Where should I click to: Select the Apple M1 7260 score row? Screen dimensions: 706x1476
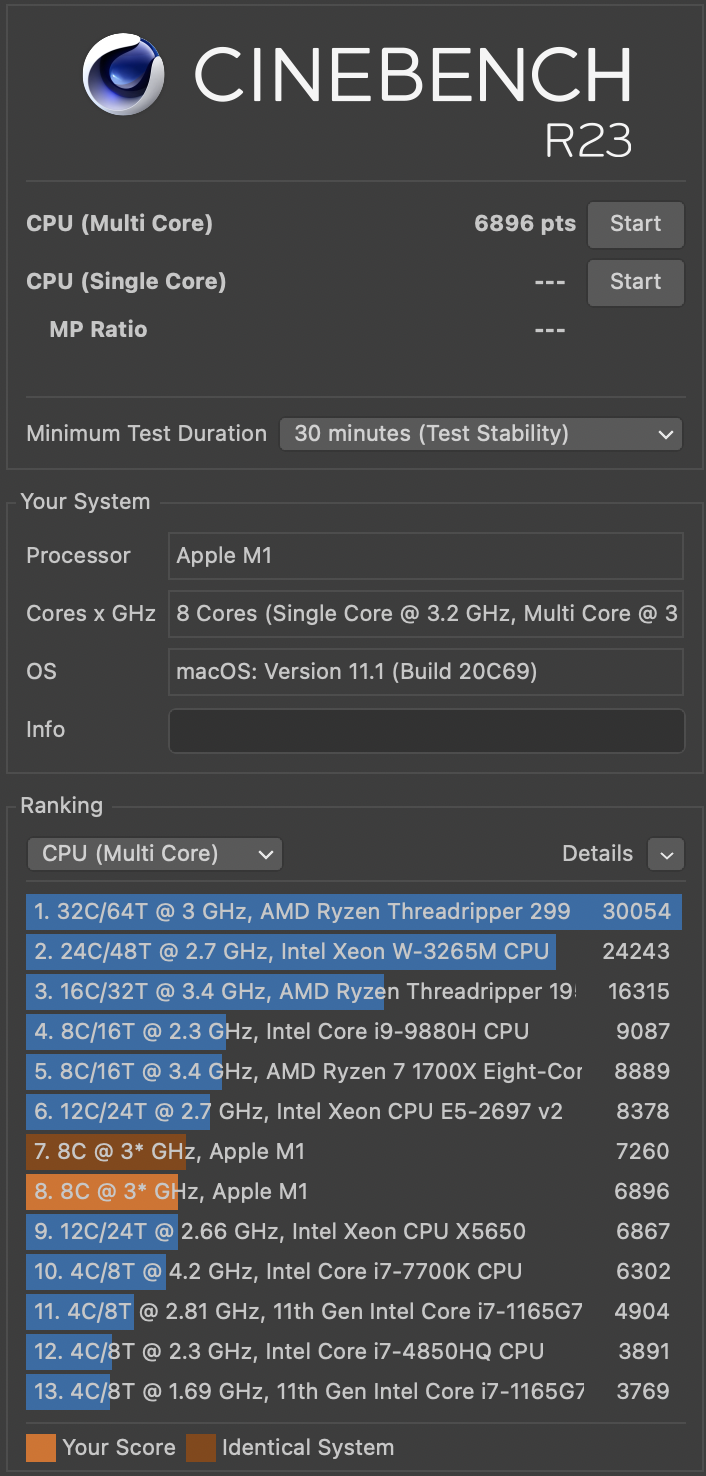pyautogui.click(x=352, y=1152)
